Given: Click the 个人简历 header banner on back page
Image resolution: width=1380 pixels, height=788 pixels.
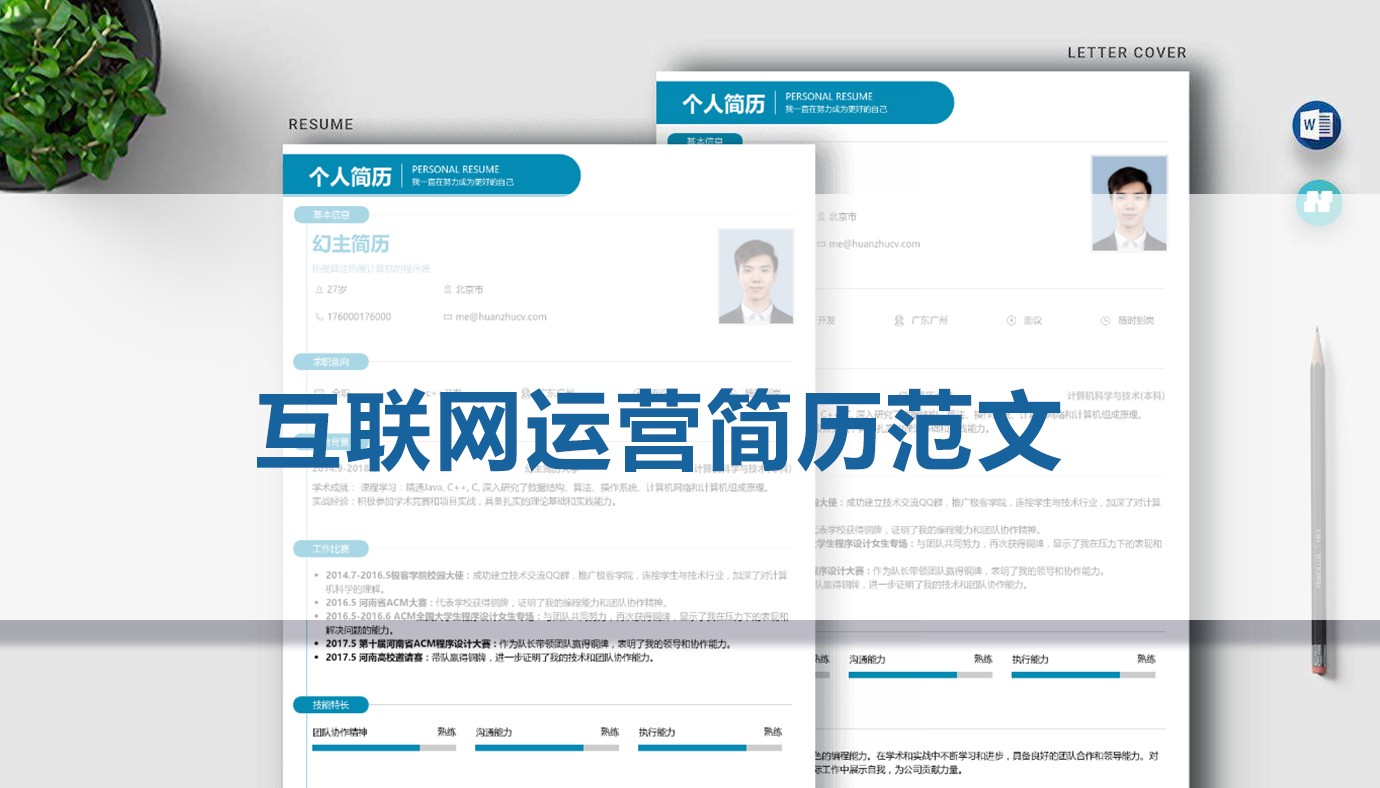Looking at the screenshot, I should [805, 103].
